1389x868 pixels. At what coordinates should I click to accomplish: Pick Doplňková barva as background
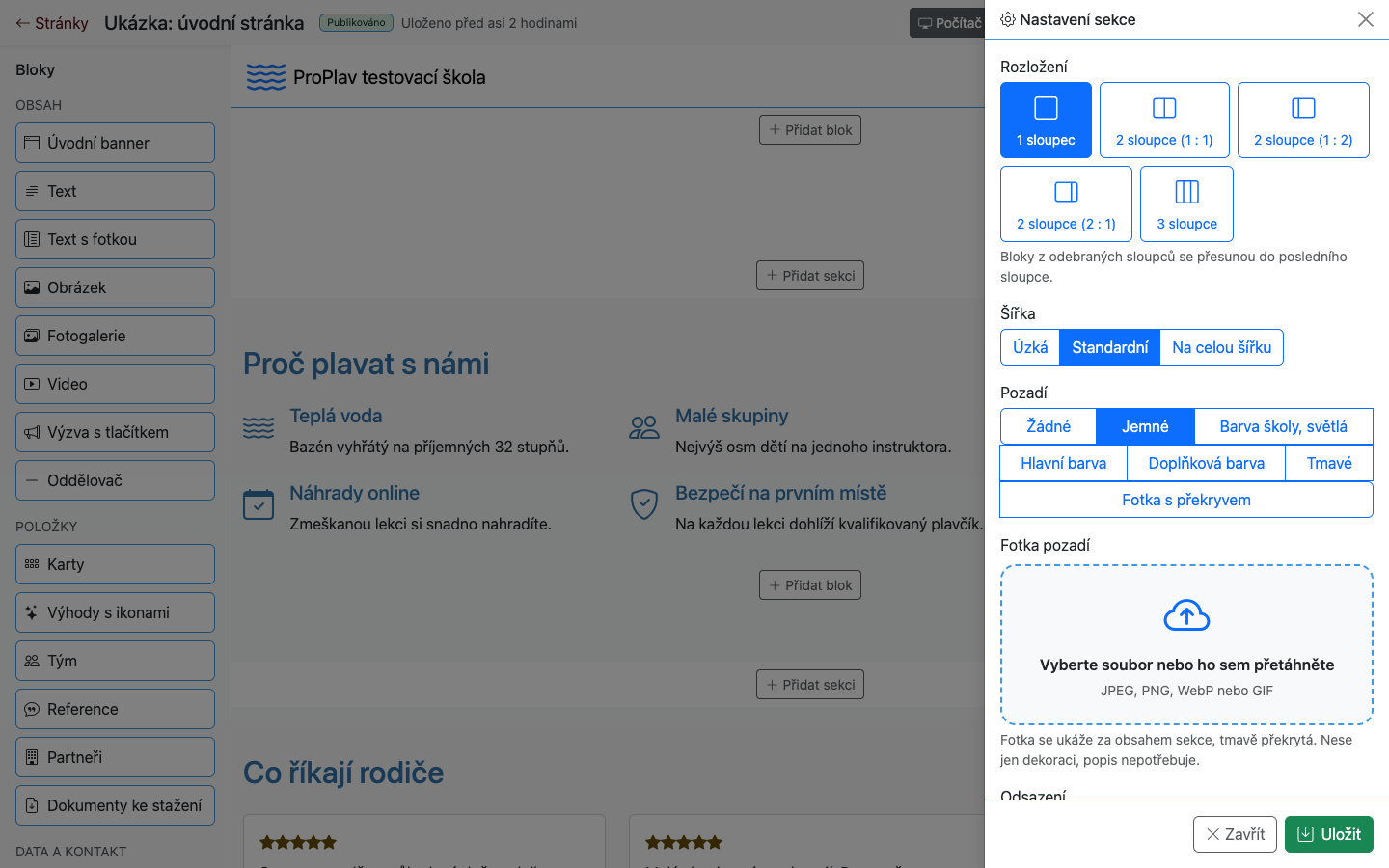[1206, 463]
